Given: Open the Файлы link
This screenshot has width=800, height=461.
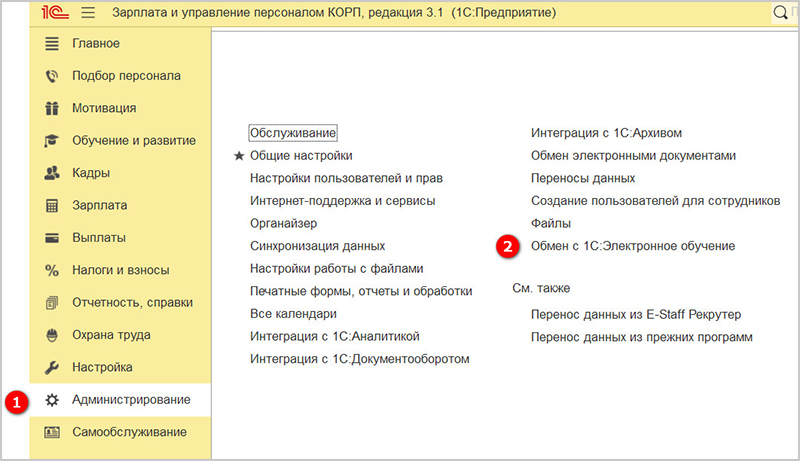Looking at the screenshot, I should point(551,223).
